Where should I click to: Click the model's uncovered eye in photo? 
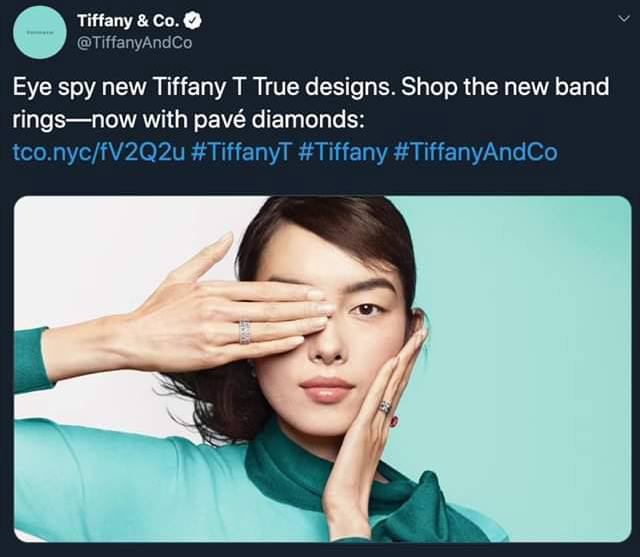click(x=365, y=309)
